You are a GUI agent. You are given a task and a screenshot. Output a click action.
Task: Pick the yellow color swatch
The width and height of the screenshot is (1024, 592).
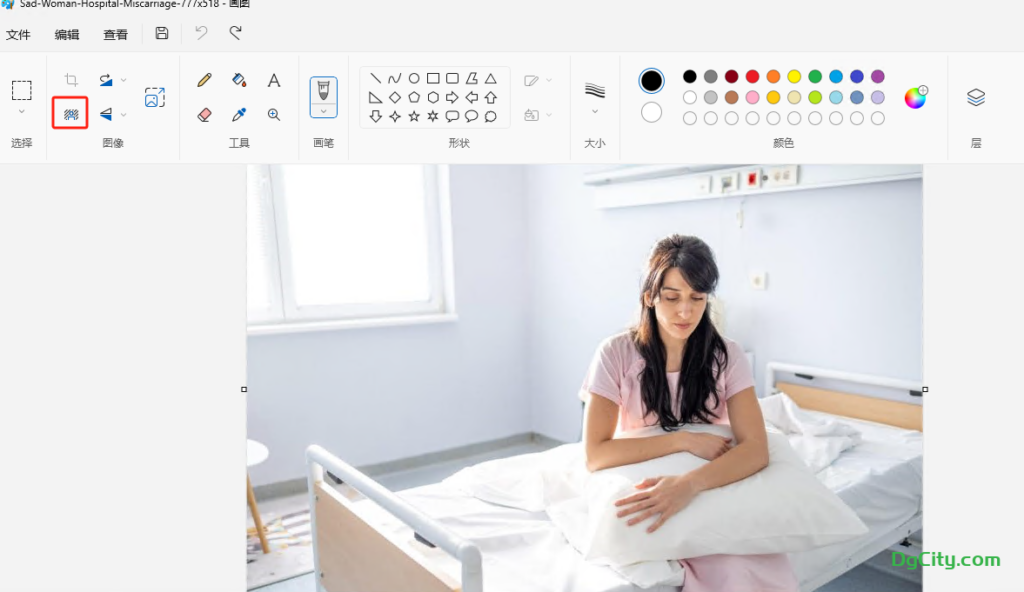coord(794,77)
